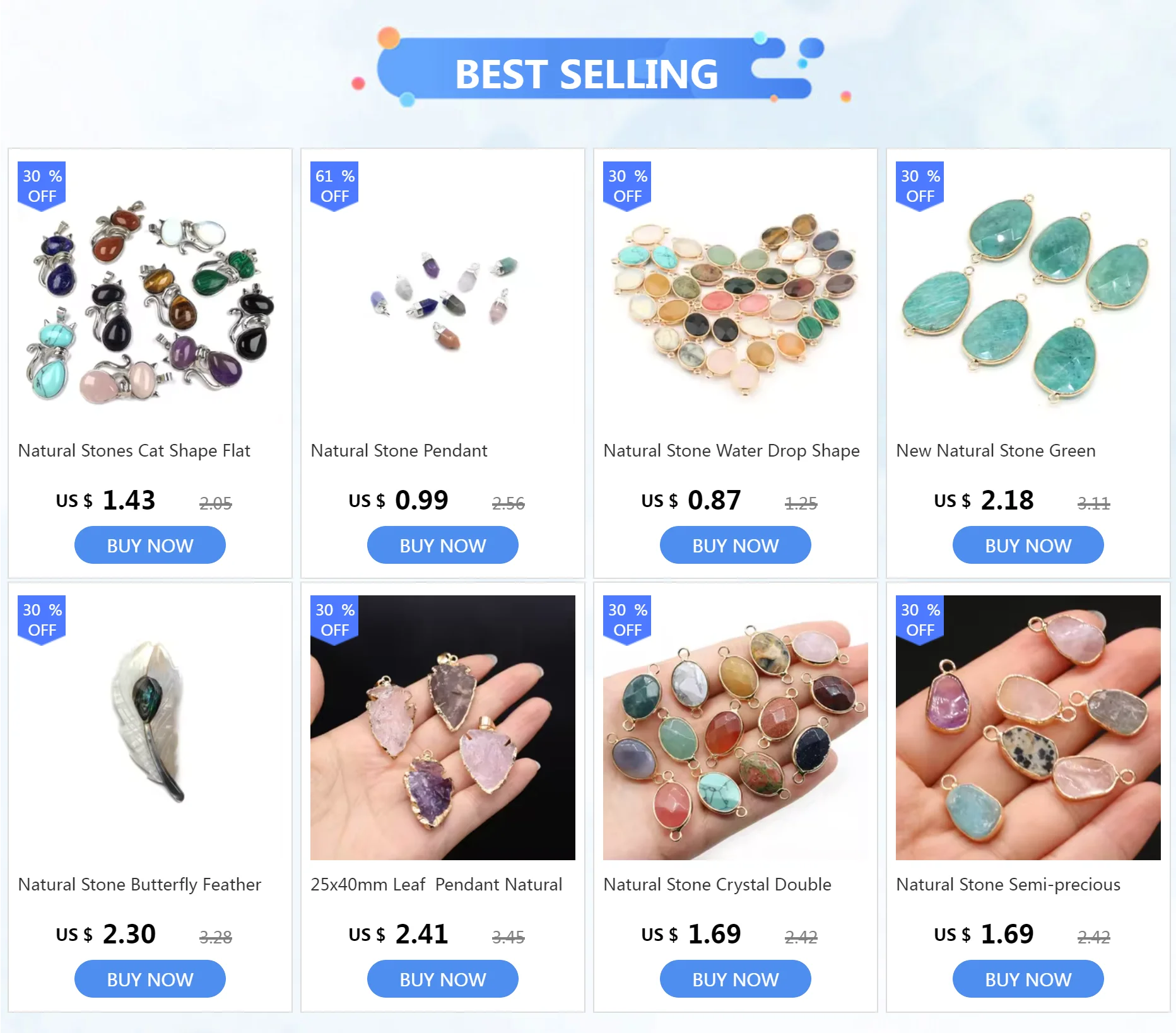The height and width of the screenshot is (1033, 1176).
Task: Click the discount badge on water drop stones
Action: (627, 185)
